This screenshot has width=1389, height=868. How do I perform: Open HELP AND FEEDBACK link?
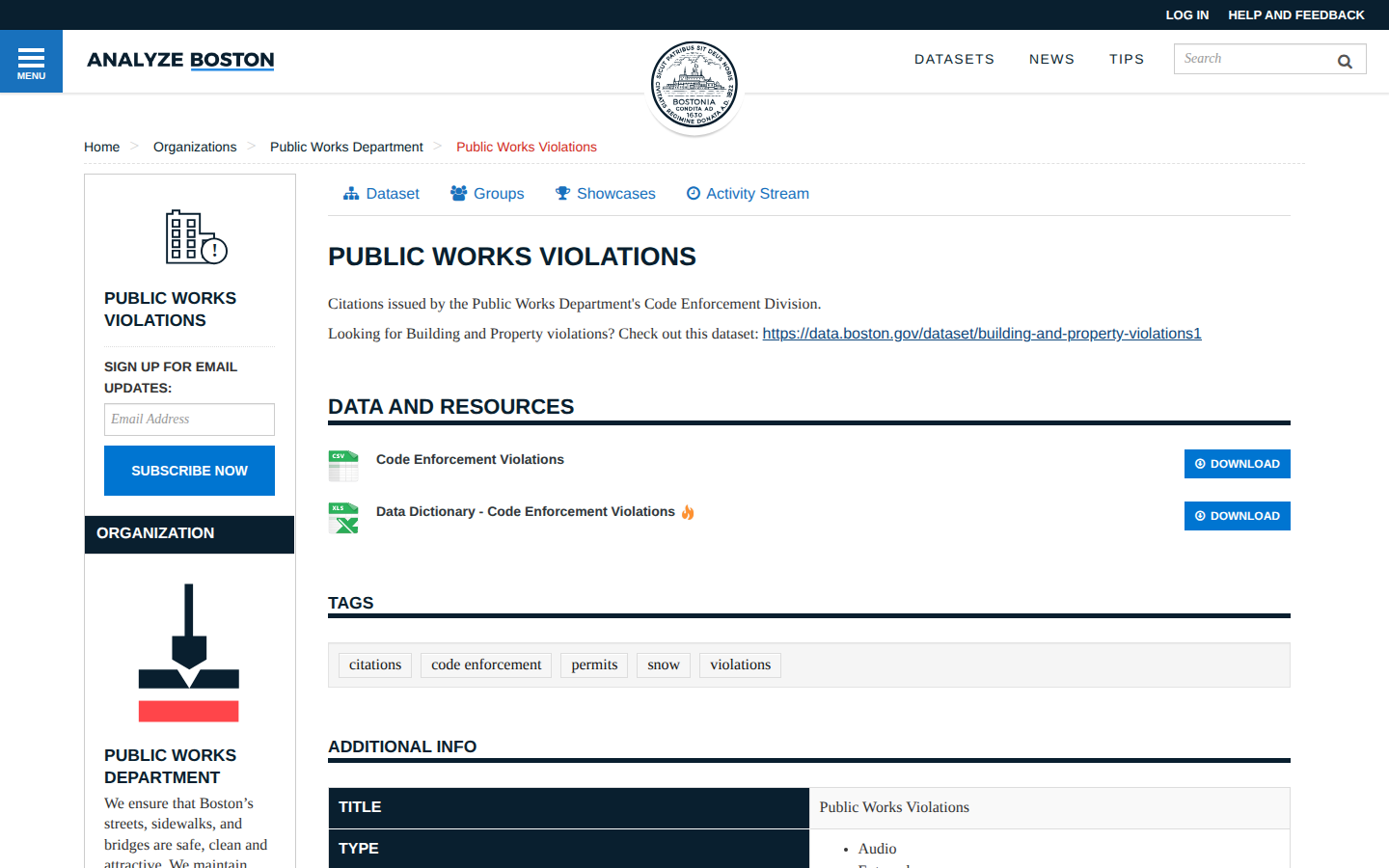click(1296, 14)
